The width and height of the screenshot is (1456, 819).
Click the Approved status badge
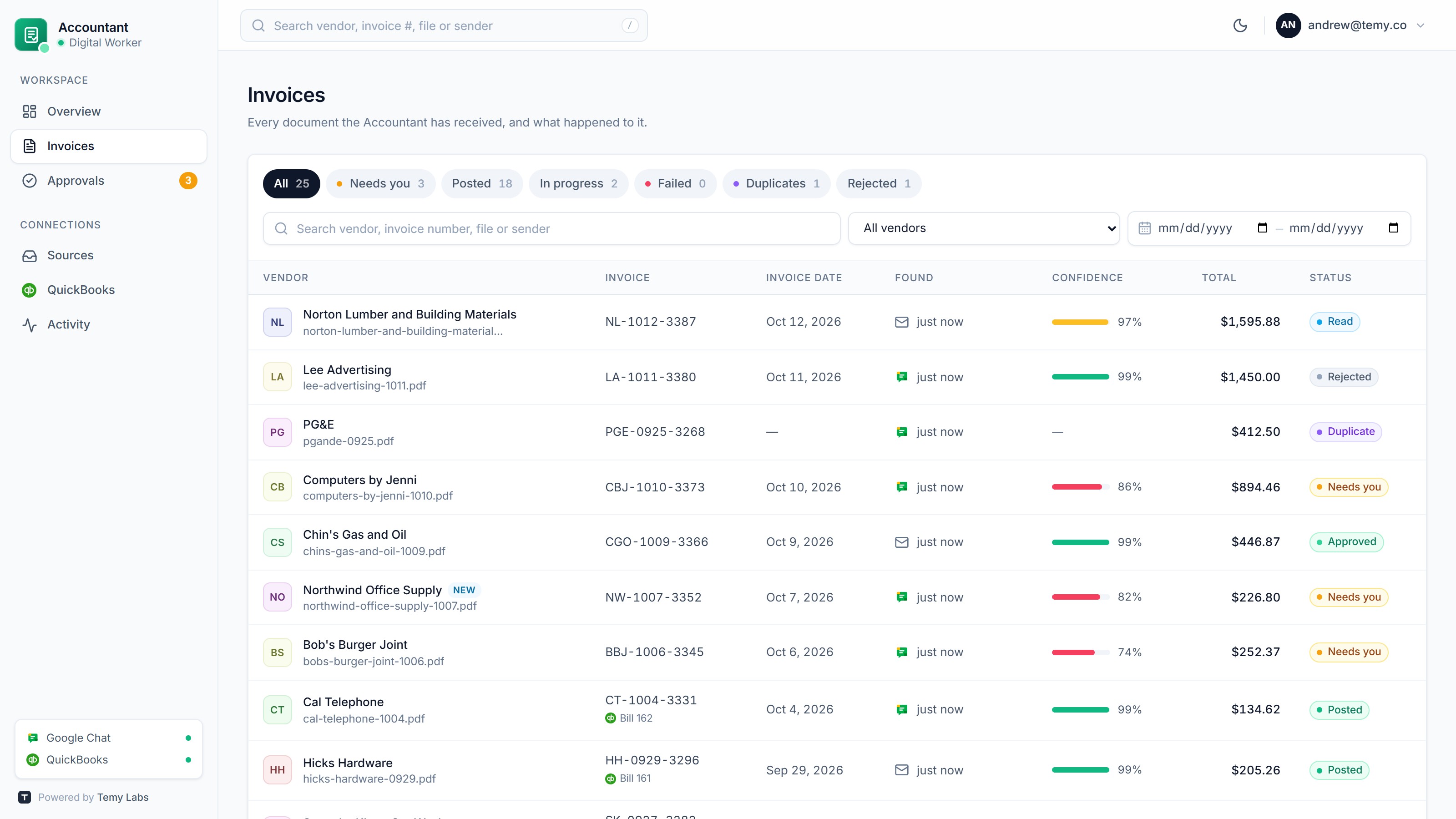(x=1346, y=542)
